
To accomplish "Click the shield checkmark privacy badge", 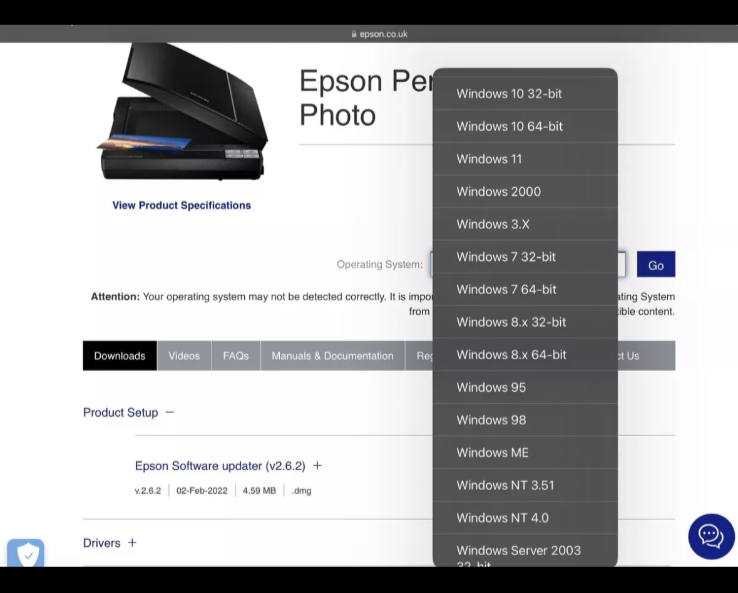I will (26, 553).
